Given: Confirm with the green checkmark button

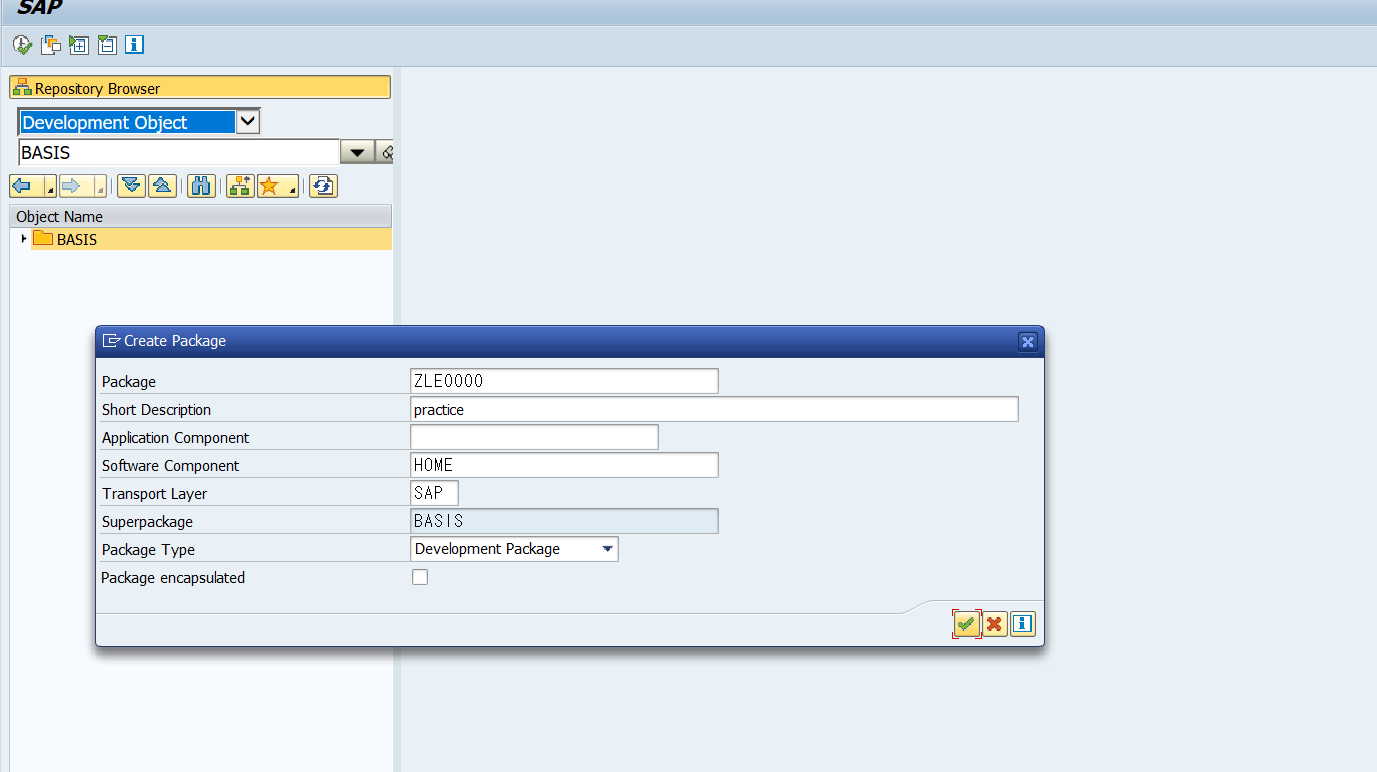Looking at the screenshot, I should coord(966,624).
